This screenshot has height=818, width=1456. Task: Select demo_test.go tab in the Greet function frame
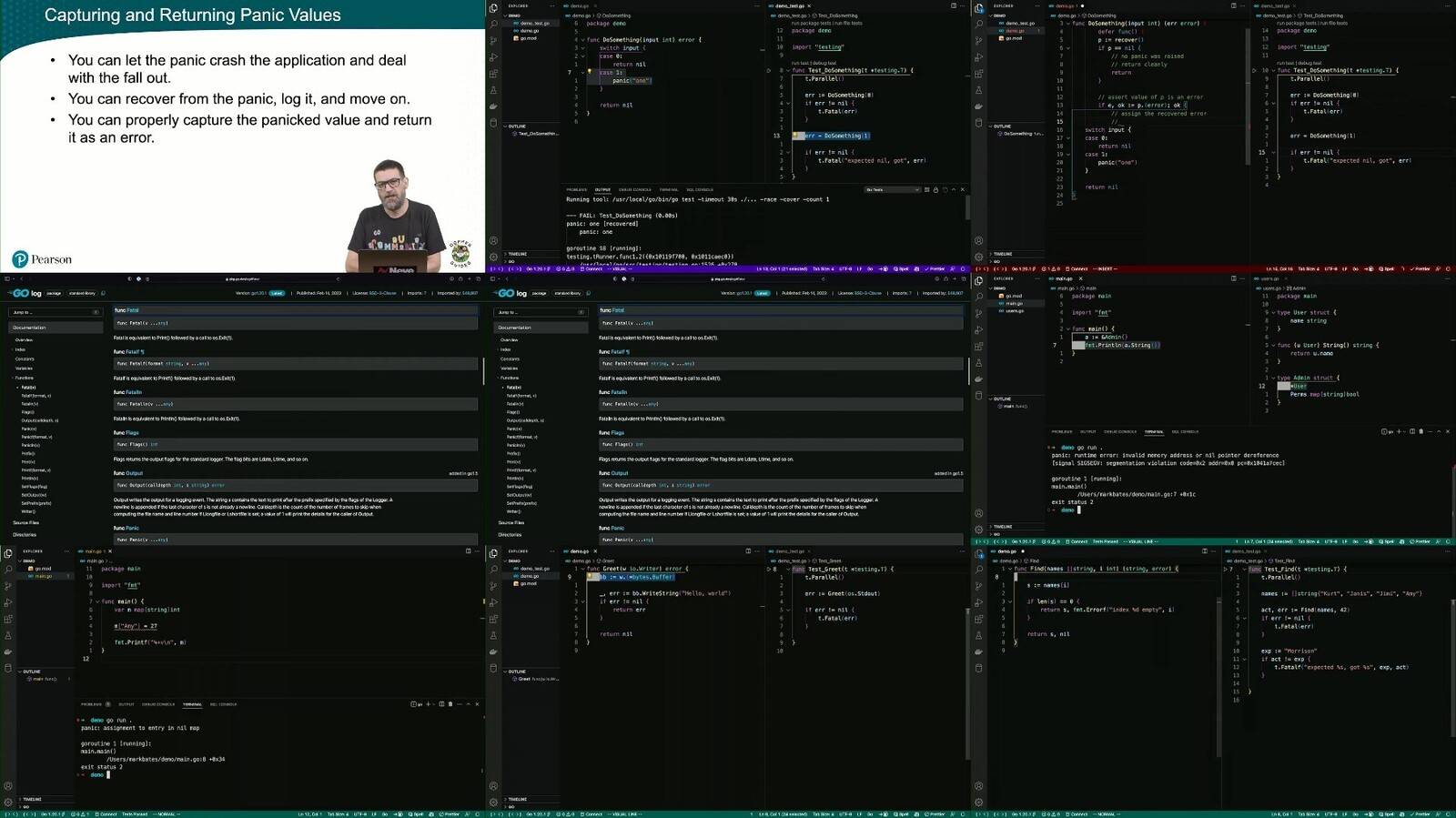[790, 551]
